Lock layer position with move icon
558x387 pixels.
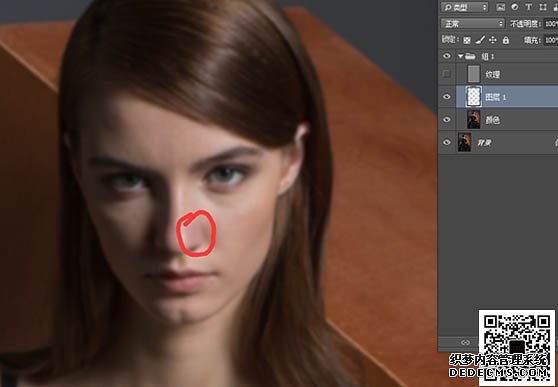[x=493, y=40]
